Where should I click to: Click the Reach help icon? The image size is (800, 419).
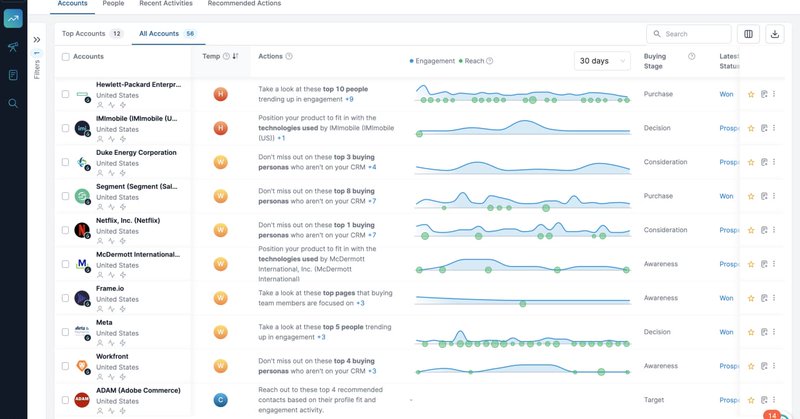click(490, 61)
